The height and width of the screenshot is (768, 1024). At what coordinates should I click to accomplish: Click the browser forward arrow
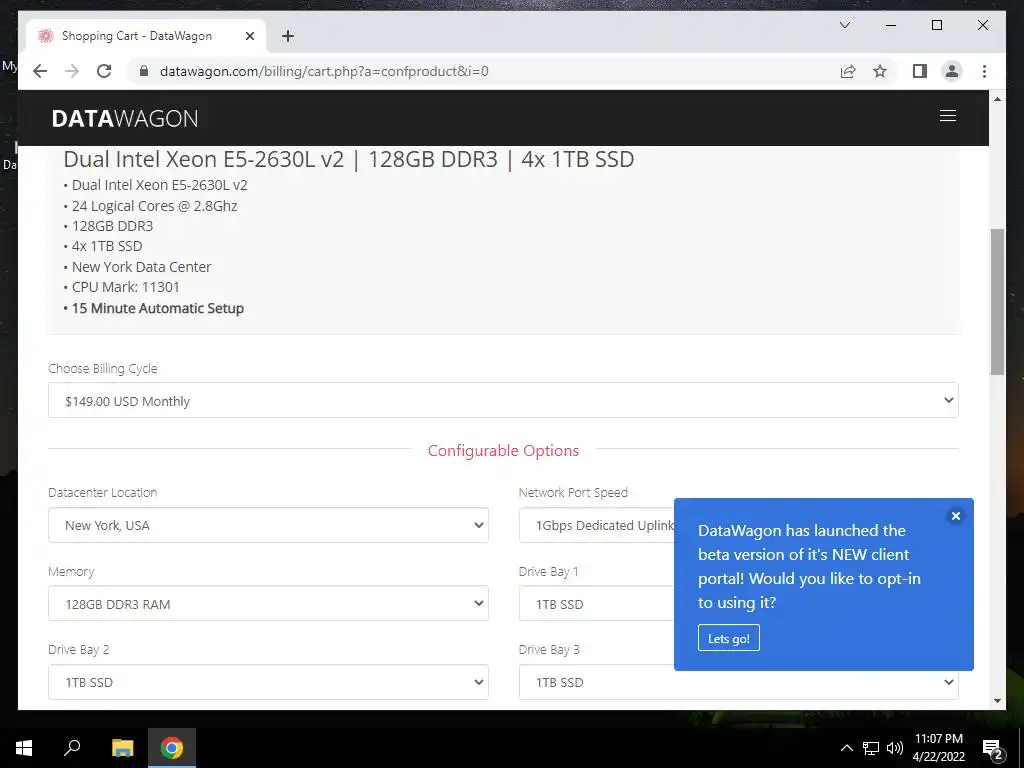pyautogui.click(x=72, y=71)
